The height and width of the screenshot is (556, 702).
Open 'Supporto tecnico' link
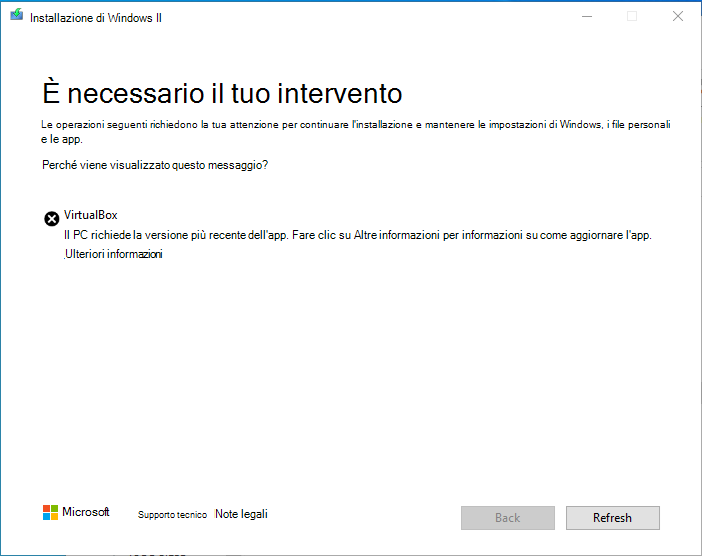172,515
